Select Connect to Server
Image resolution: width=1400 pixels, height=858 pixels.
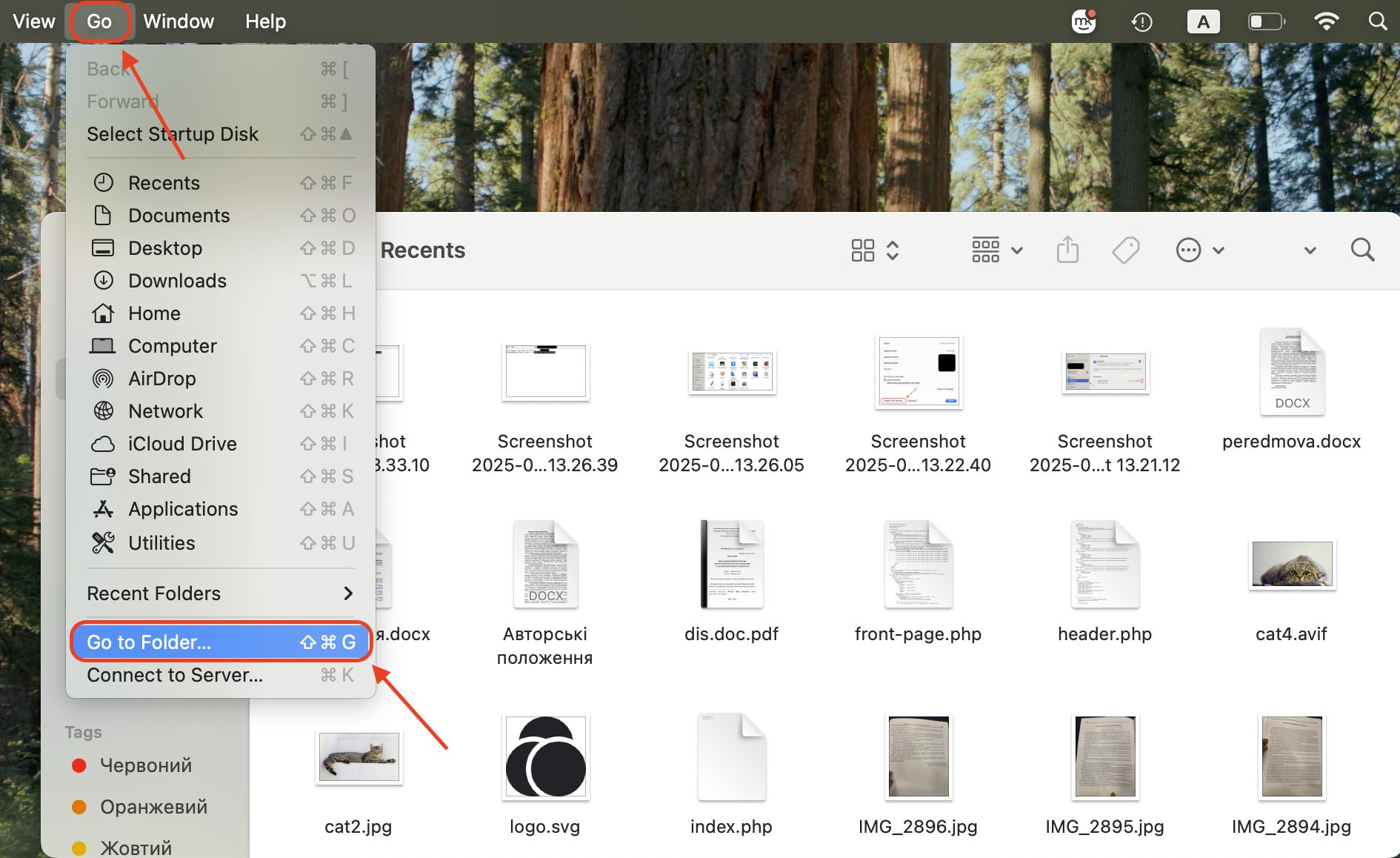[x=174, y=674]
